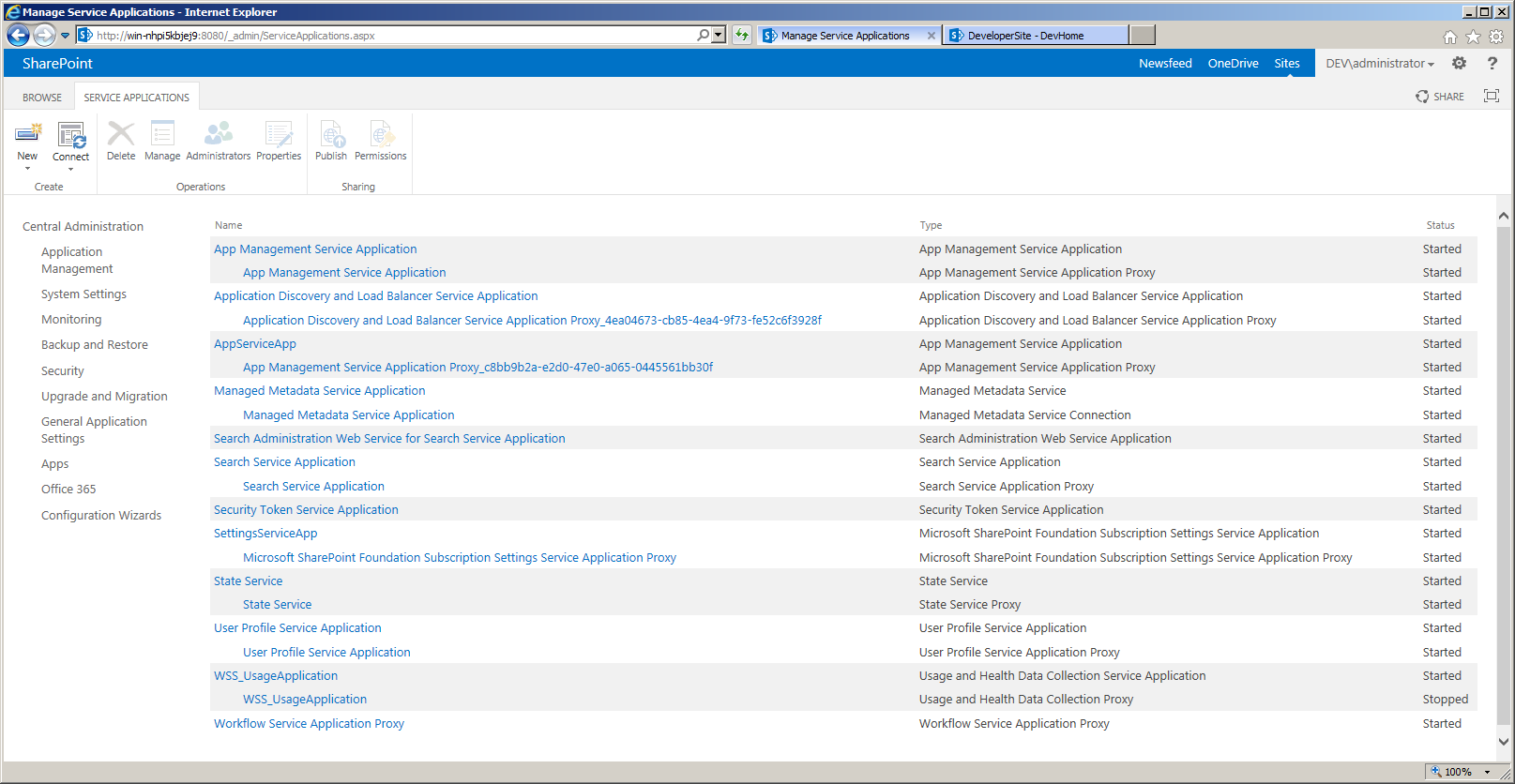Click the New service application icon

pyautogui.click(x=28, y=134)
